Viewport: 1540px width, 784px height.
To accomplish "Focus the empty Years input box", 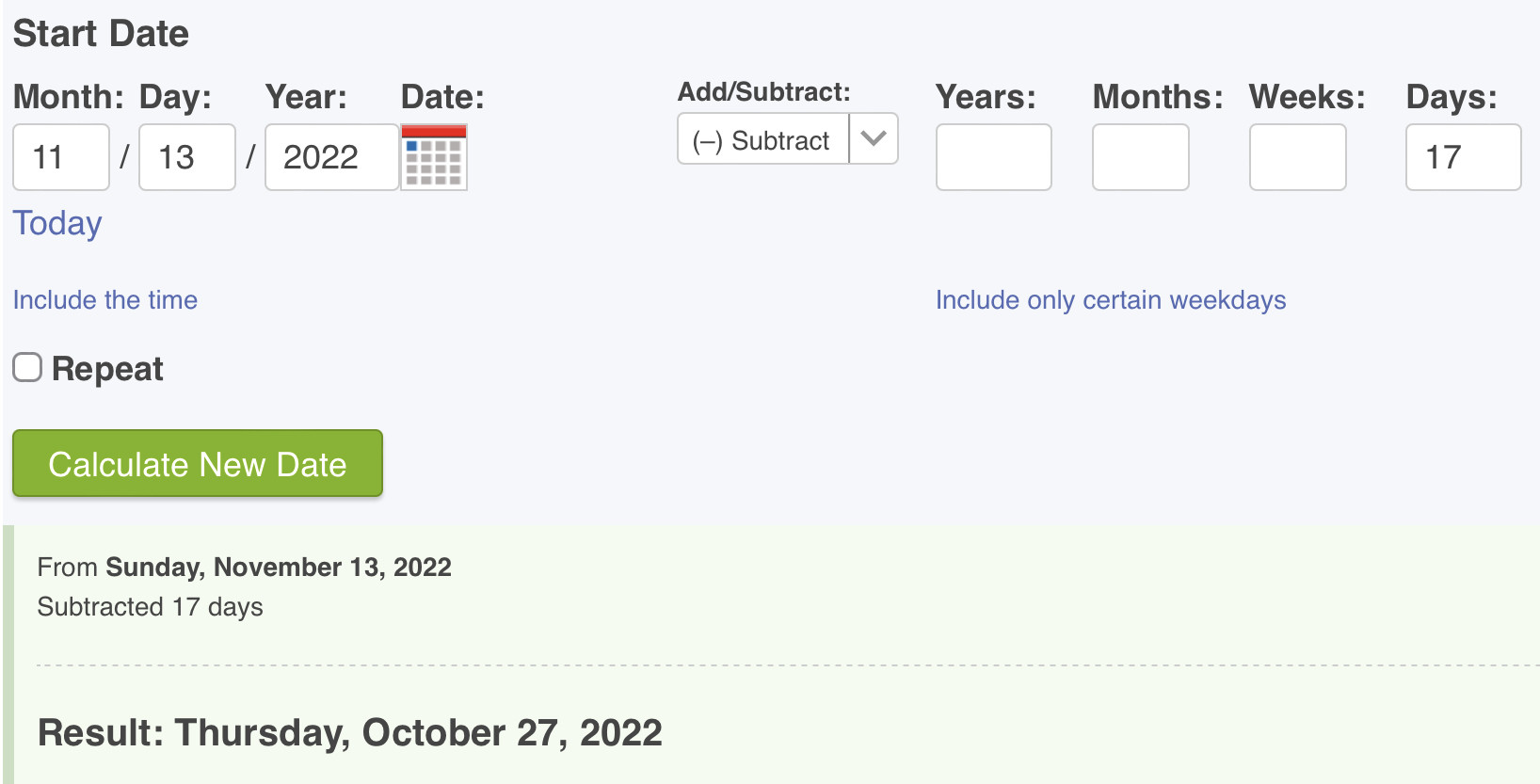I will (993, 157).
